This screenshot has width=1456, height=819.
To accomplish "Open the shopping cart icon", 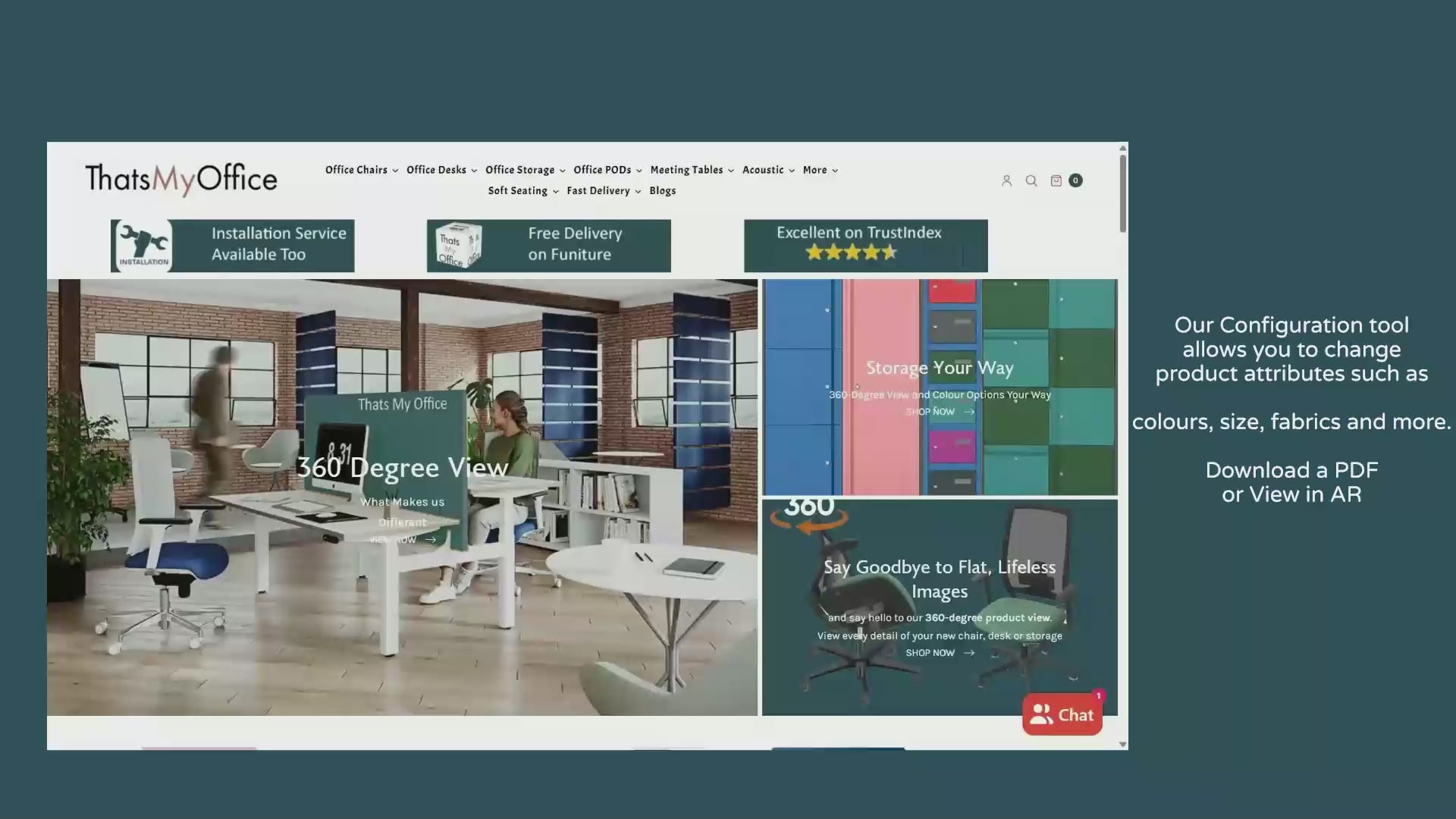I will coord(1056,180).
